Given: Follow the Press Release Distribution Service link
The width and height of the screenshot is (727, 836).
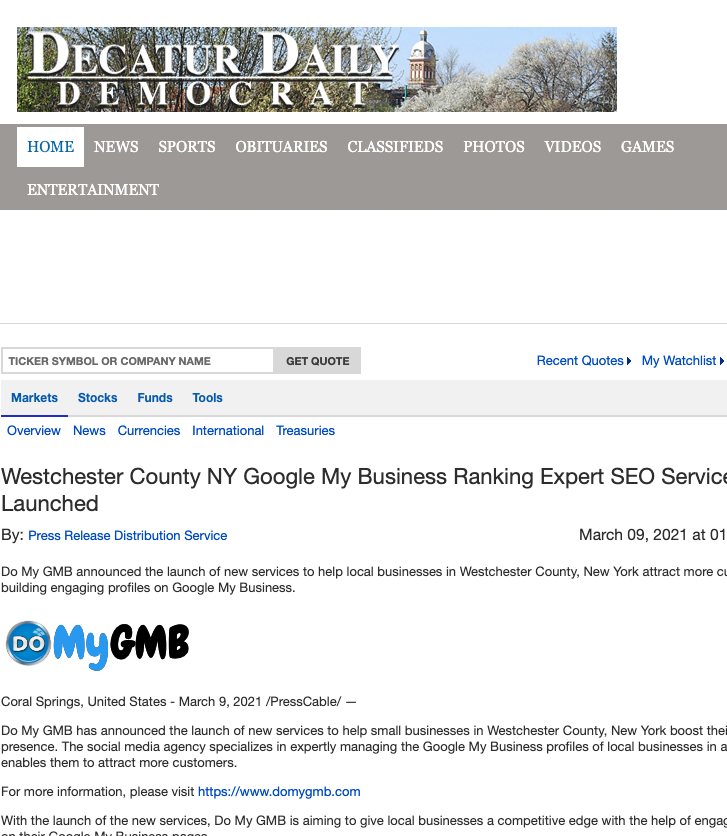Looking at the screenshot, I should [x=127, y=536].
